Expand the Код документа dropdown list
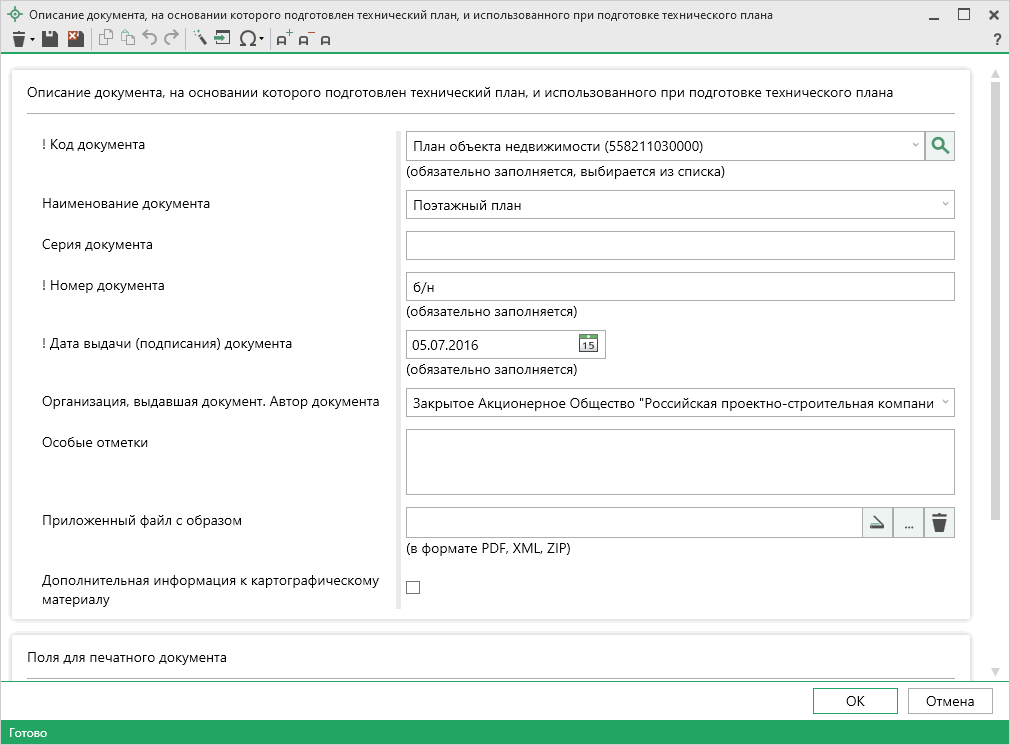Viewport: 1010px width, 745px height. [x=915, y=146]
